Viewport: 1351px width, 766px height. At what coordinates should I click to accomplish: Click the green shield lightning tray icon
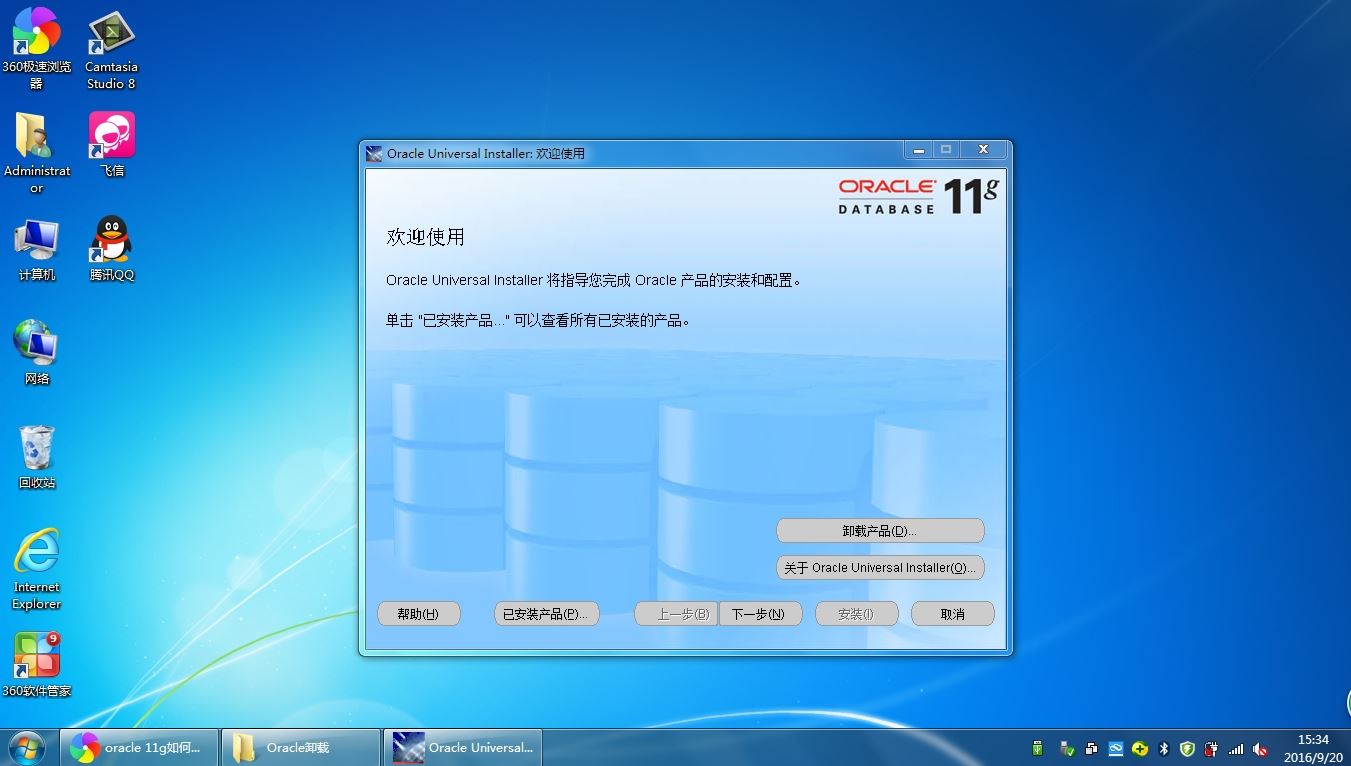point(1188,749)
